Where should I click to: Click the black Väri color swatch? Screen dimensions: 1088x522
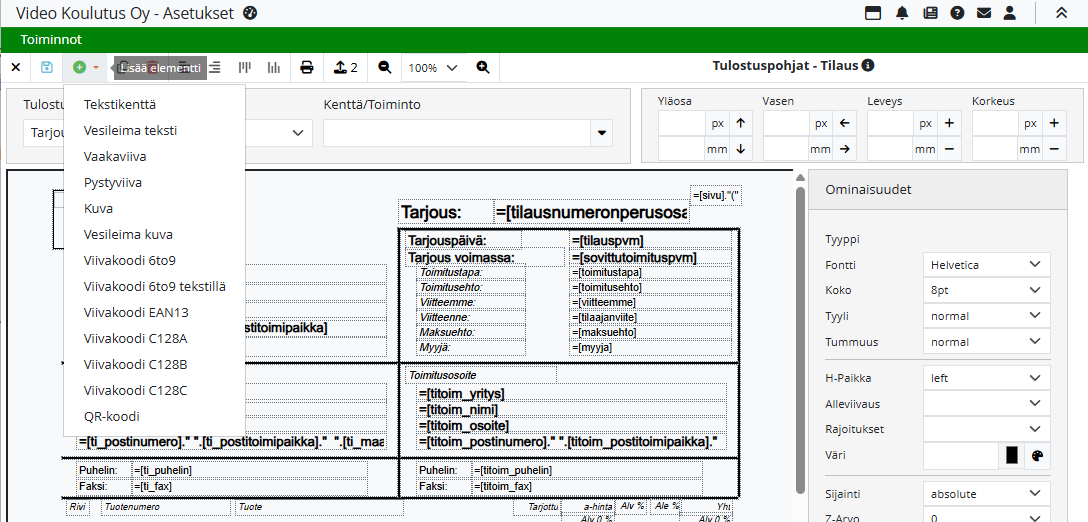point(1012,456)
